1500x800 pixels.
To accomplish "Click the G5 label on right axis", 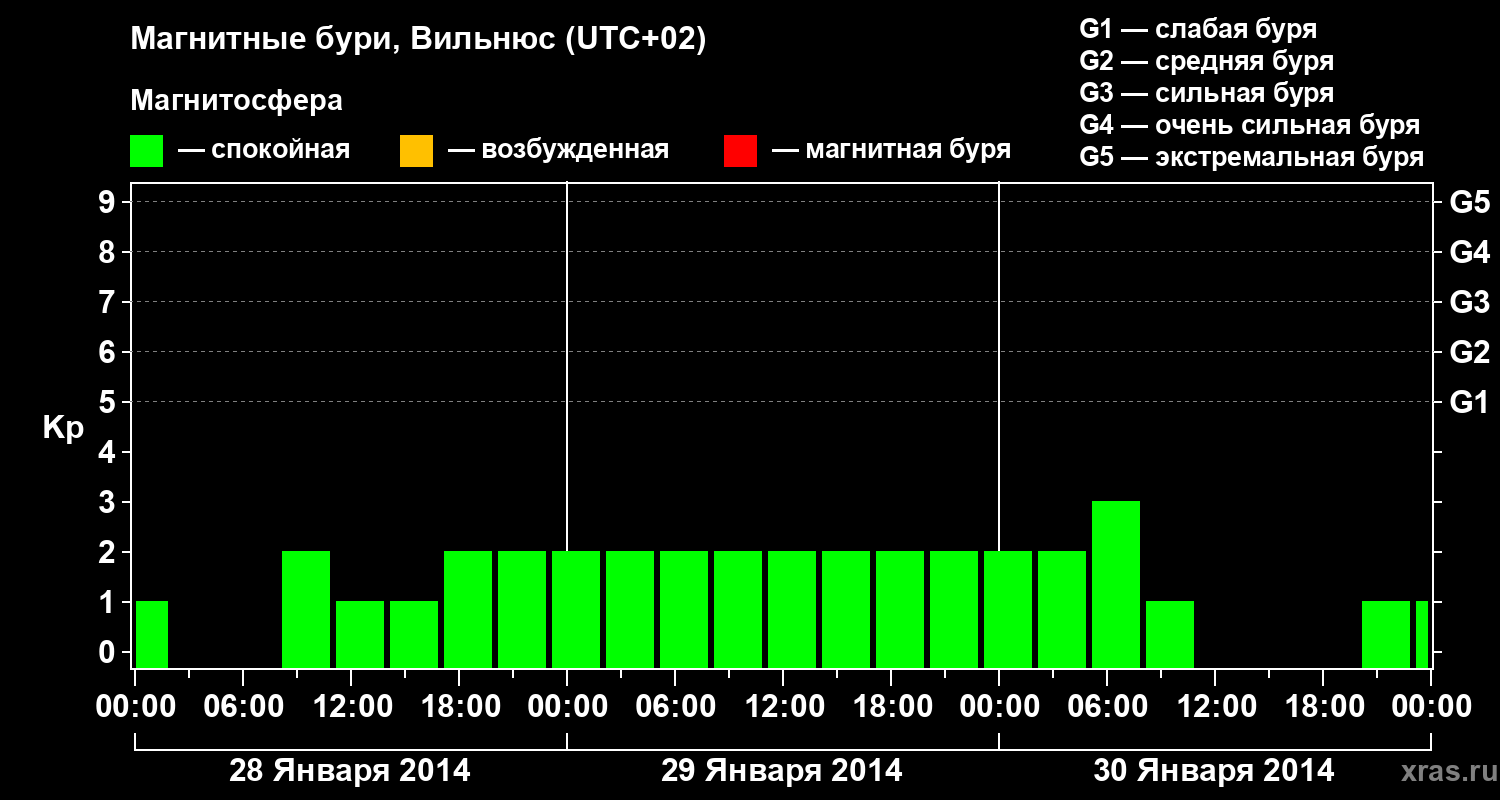I will point(1469,202).
